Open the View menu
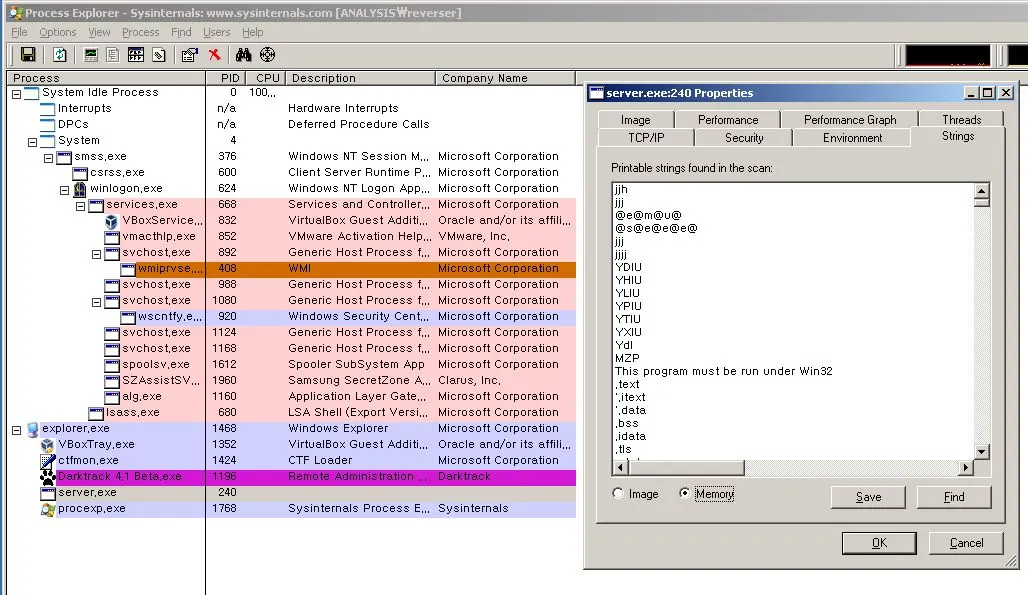 tap(100, 32)
